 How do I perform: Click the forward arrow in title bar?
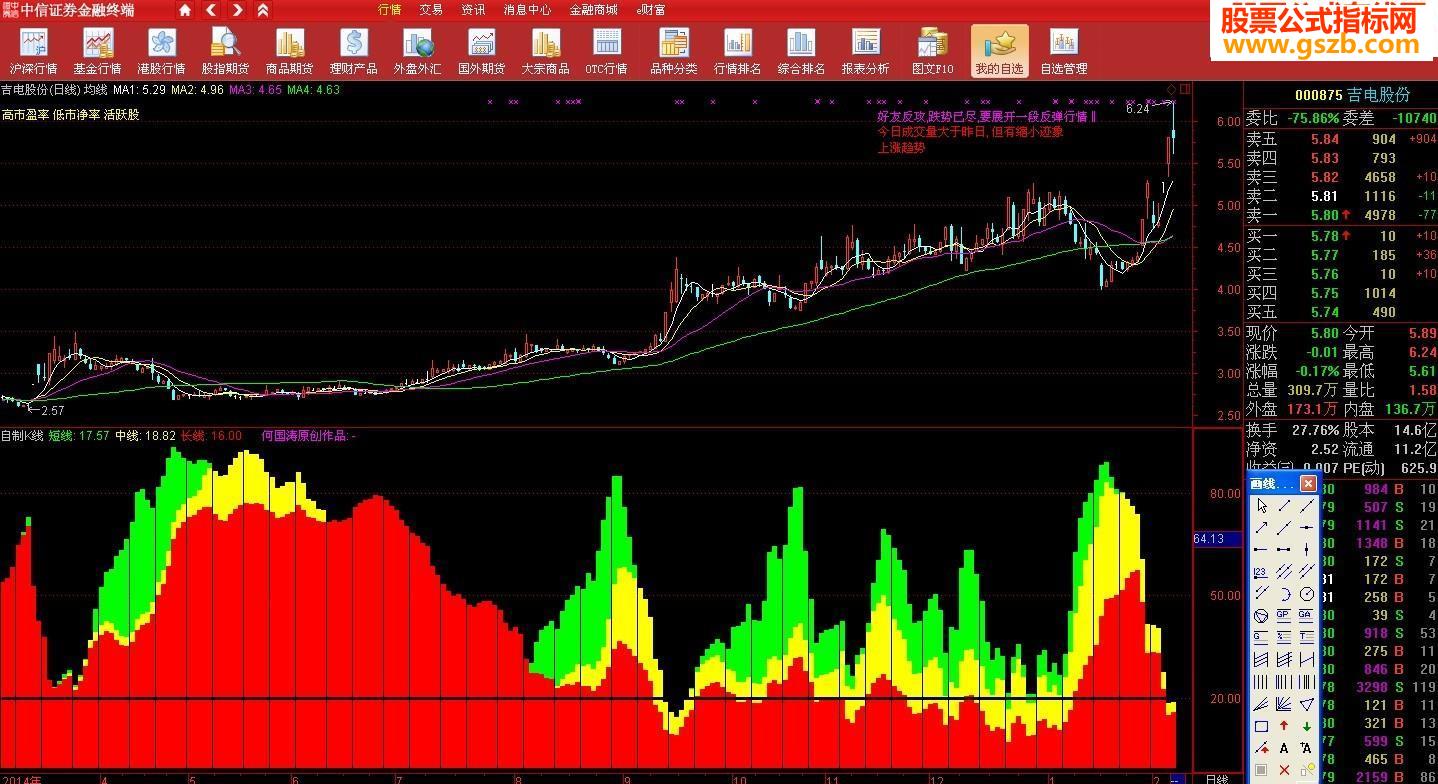[x=237, y=10]
